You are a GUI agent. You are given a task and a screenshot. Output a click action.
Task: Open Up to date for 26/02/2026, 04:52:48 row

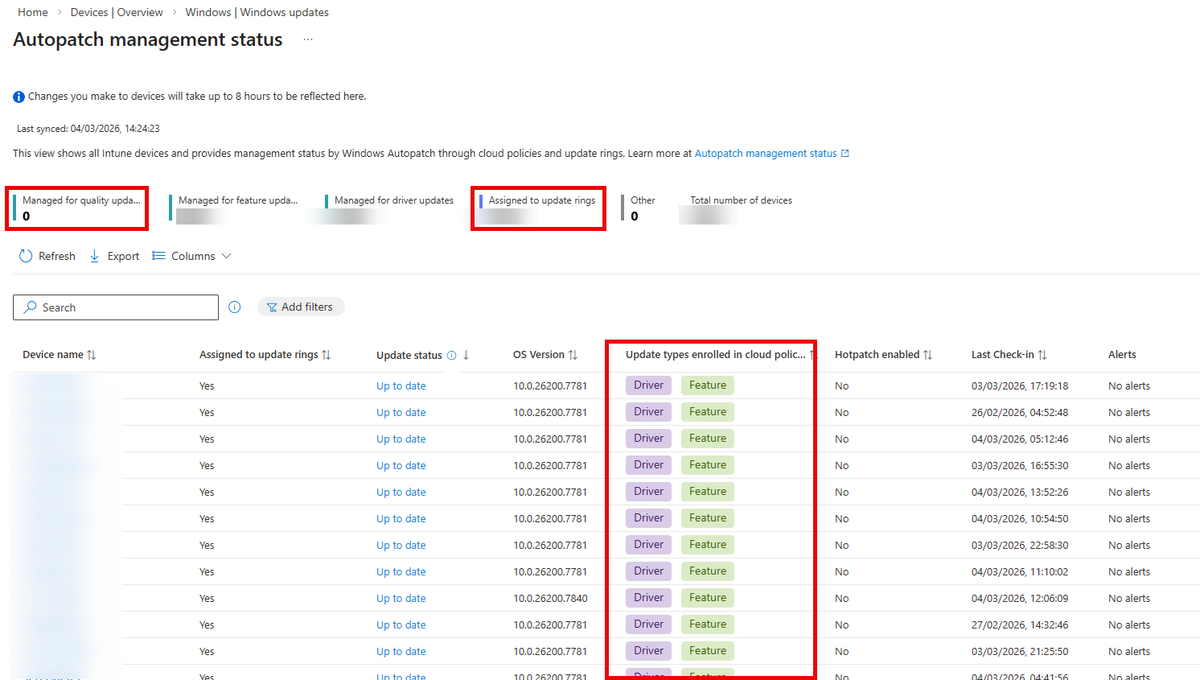(x=401, y=412)
